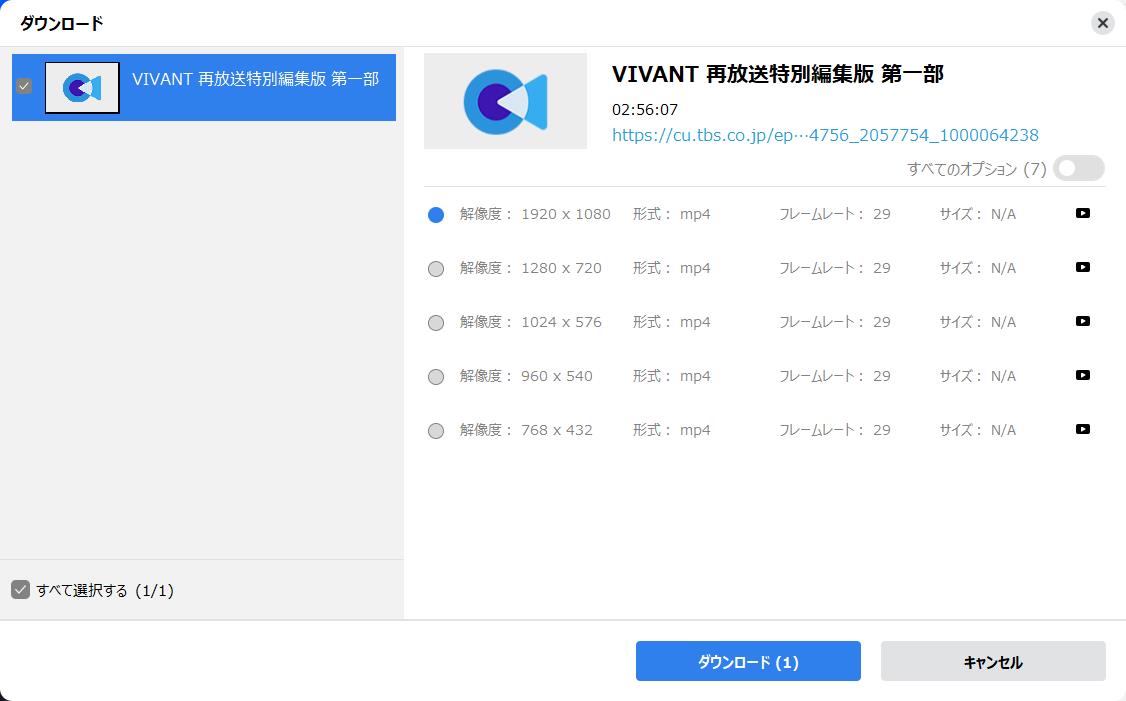Close the ダウンロード dialog with the X
Image resolution: width=1126 pixels, height=701 pixels.
[1102, 24]
